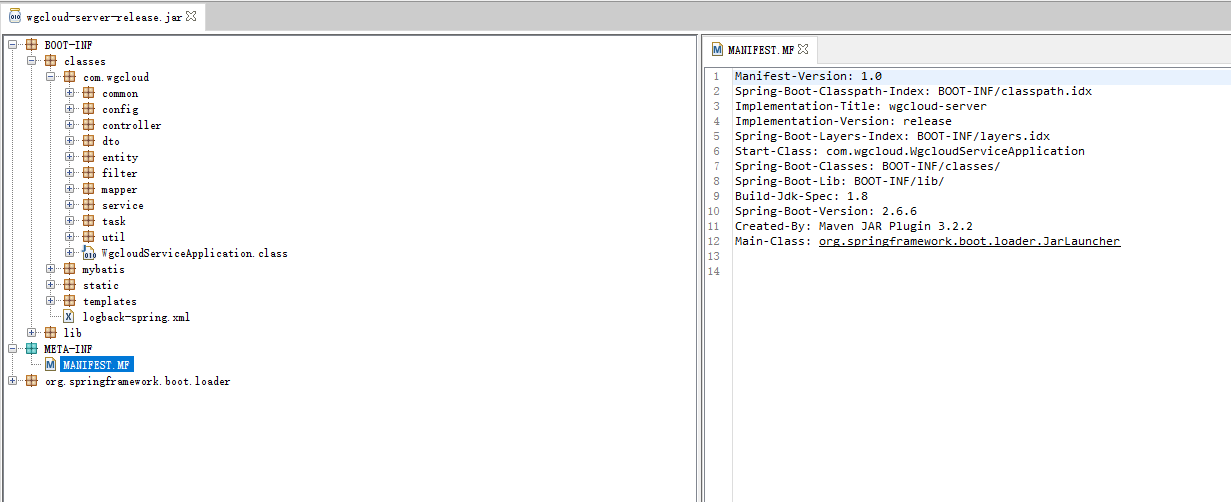Expand the controller package node
This screenshot has height=502, width=1231.
pyautogui.click(x=69, y=125)
